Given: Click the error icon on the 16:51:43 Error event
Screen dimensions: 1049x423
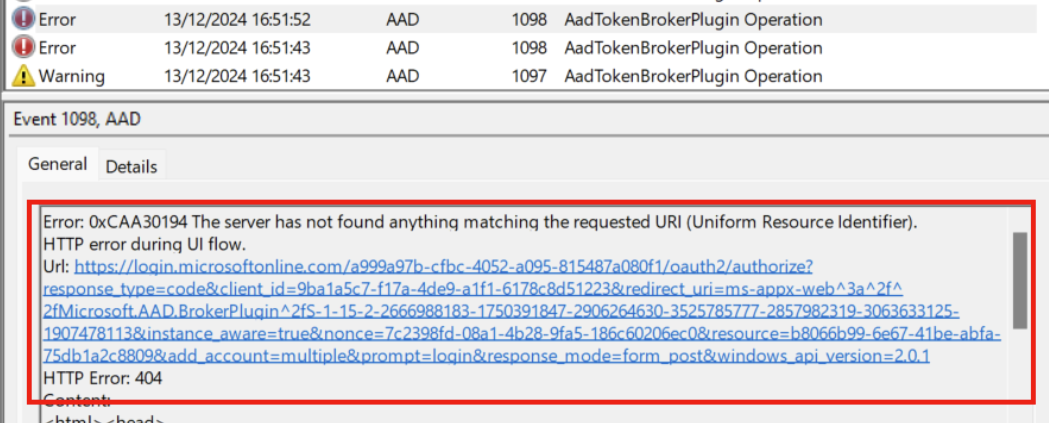Looking at the screenshot, I should [x=22, y=47].
